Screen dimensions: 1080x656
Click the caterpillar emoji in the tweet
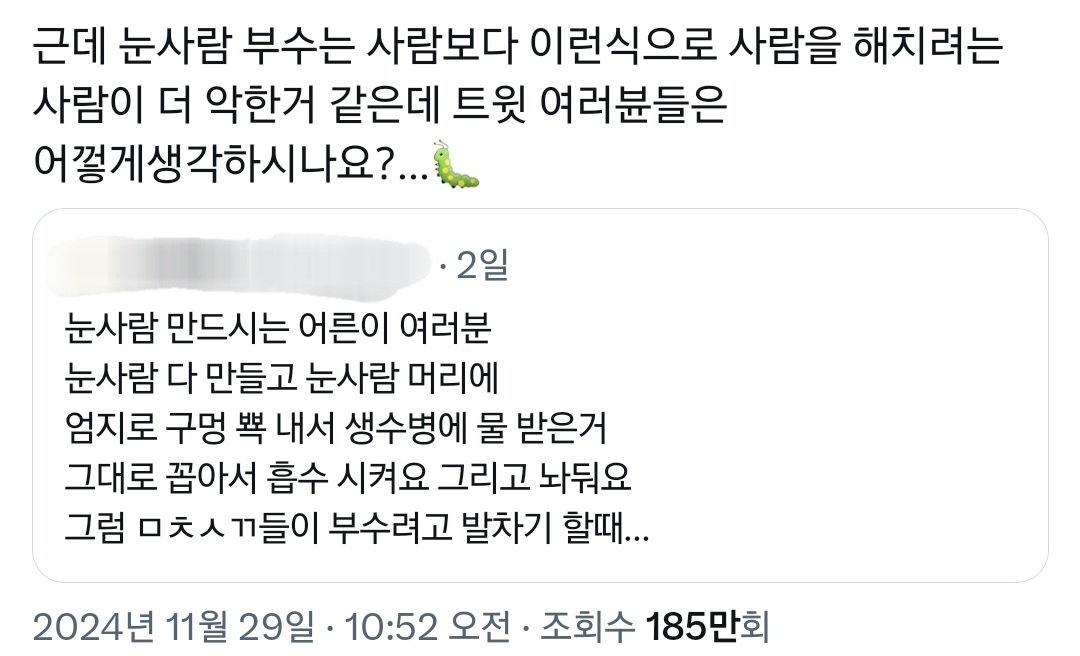(x=456, y=164)
